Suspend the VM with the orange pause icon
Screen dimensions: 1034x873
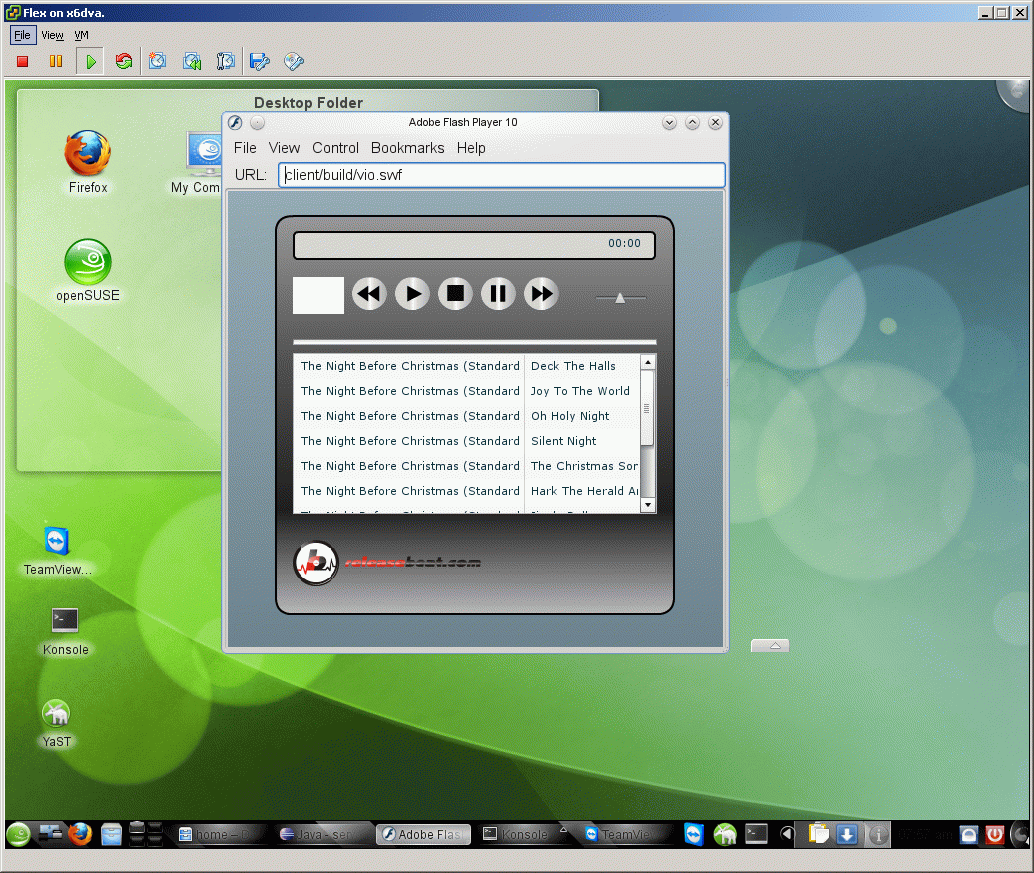point(56,61)
